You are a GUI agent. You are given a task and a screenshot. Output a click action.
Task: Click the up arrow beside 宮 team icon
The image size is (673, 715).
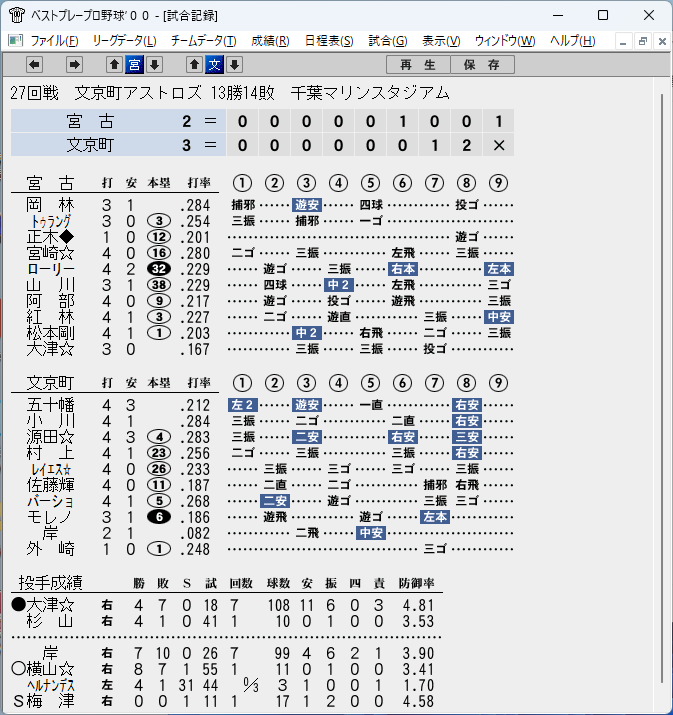pos(114,65)
